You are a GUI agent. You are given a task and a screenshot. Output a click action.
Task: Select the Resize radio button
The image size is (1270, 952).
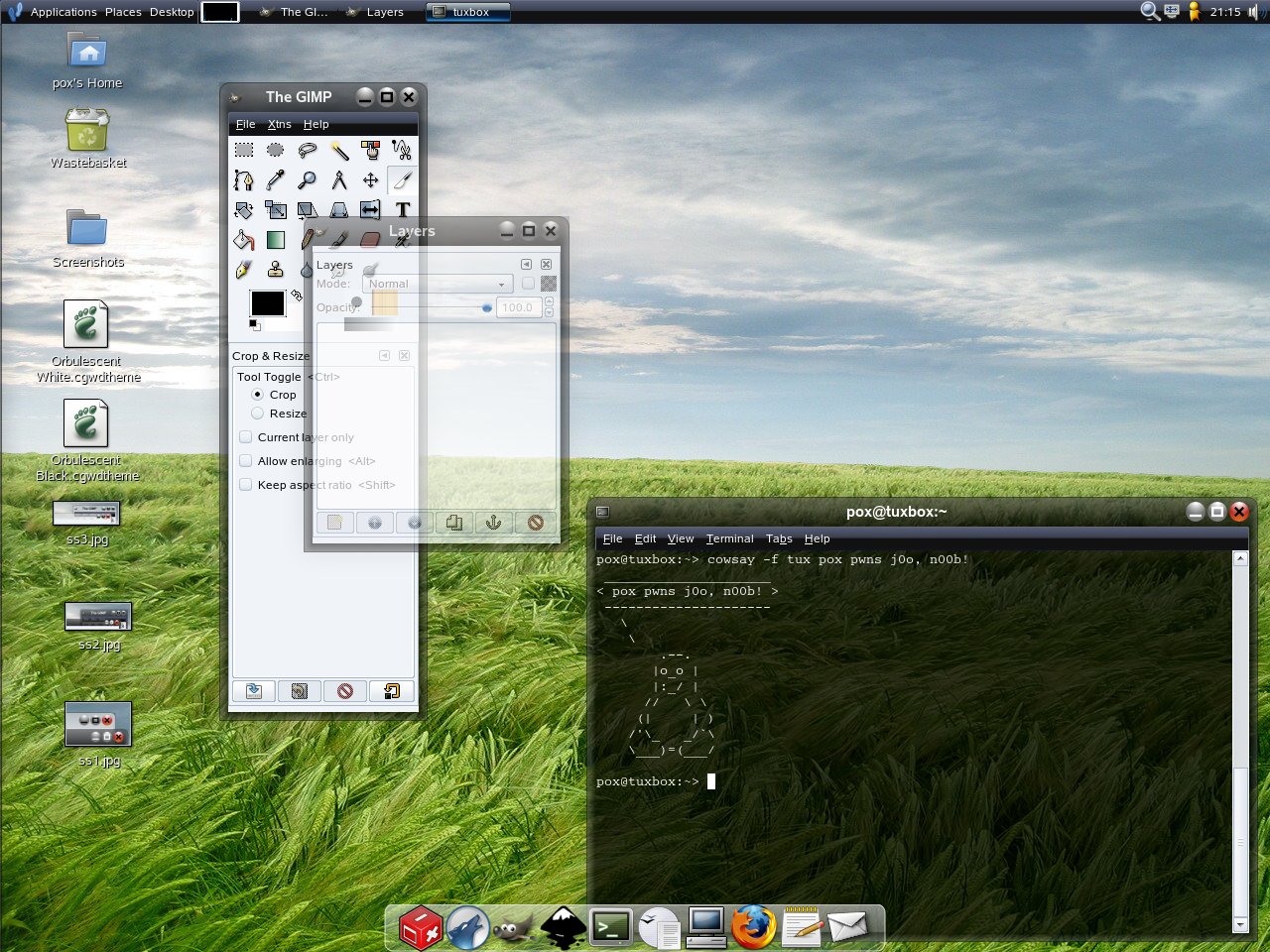tap(257, 414)
